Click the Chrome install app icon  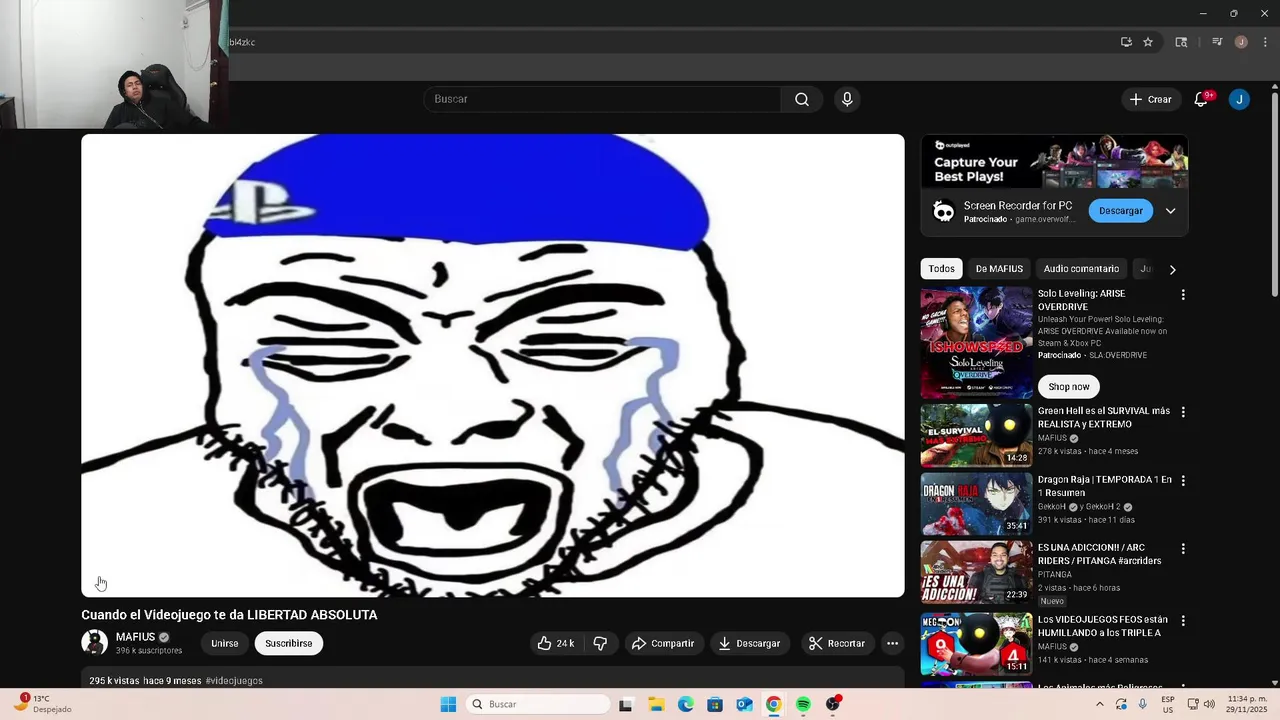pos(1126,42)
